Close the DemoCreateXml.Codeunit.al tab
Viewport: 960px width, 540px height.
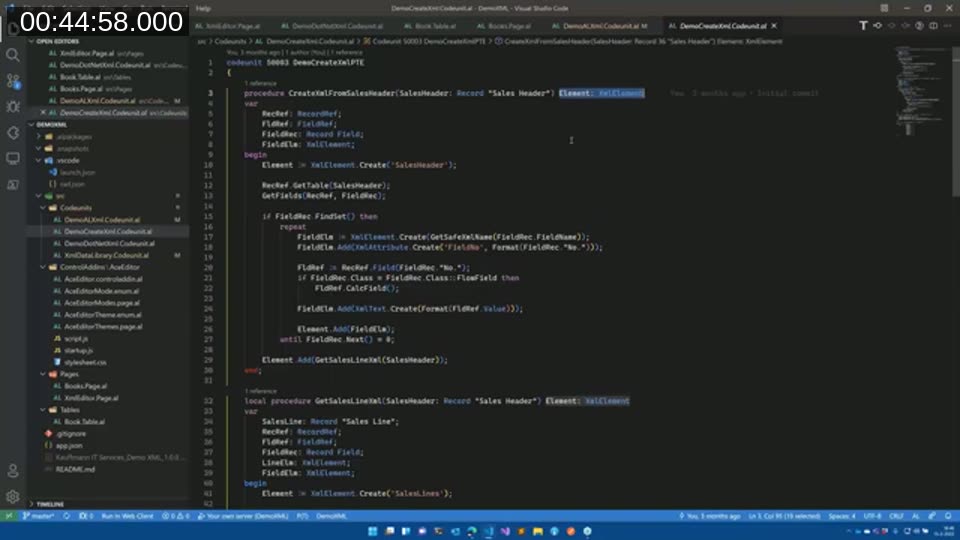(774, 26)
